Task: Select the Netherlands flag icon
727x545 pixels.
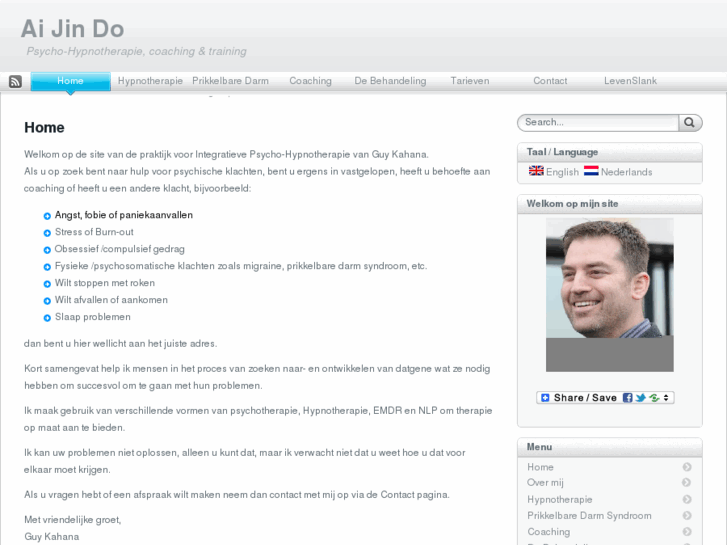Action: (x=591, y=171)
